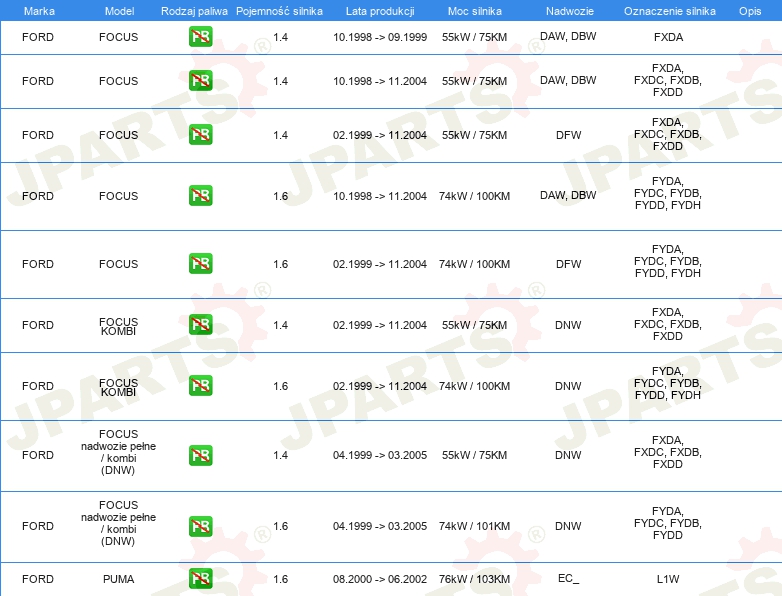Click the petrol icon in the FXDA row
Viewport: 782px width, 596px height.
(200, 36)
